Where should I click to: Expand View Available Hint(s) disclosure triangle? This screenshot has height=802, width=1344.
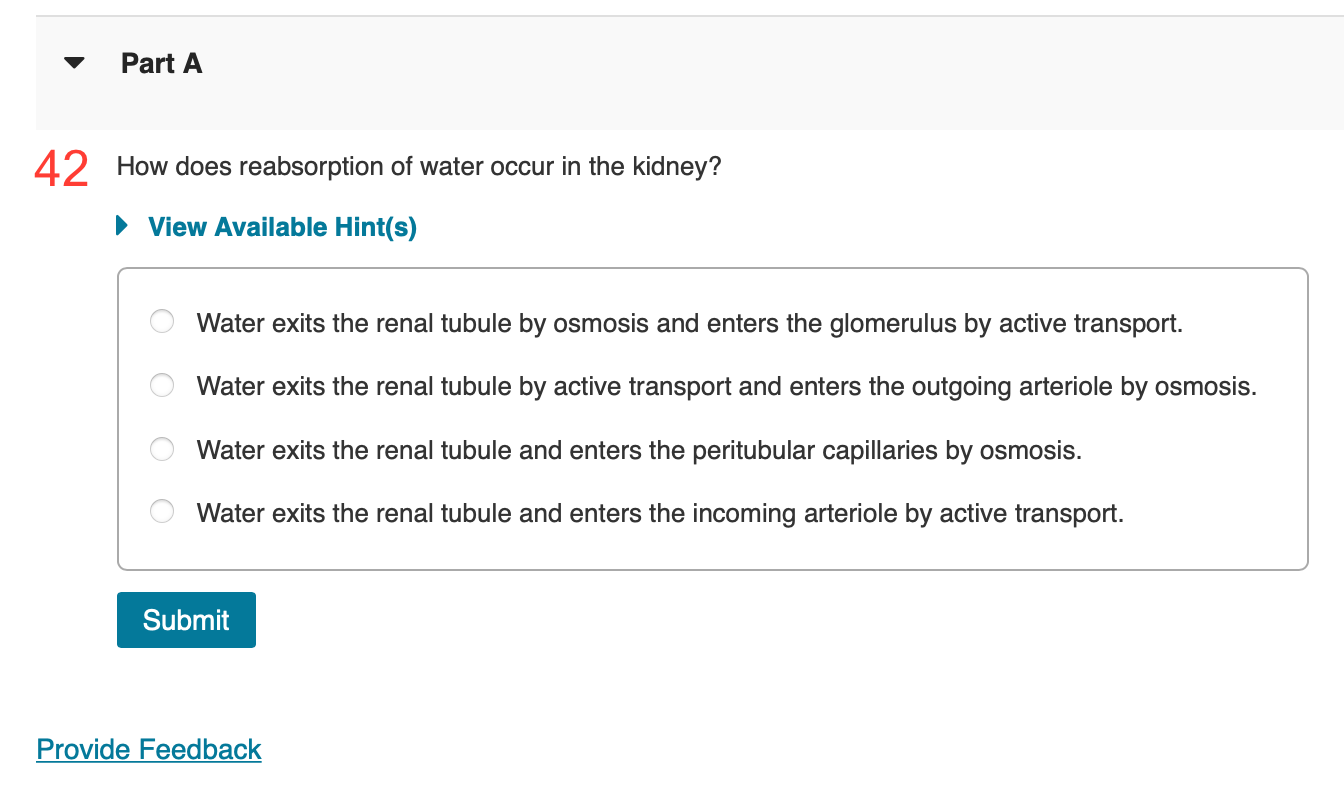121,226
